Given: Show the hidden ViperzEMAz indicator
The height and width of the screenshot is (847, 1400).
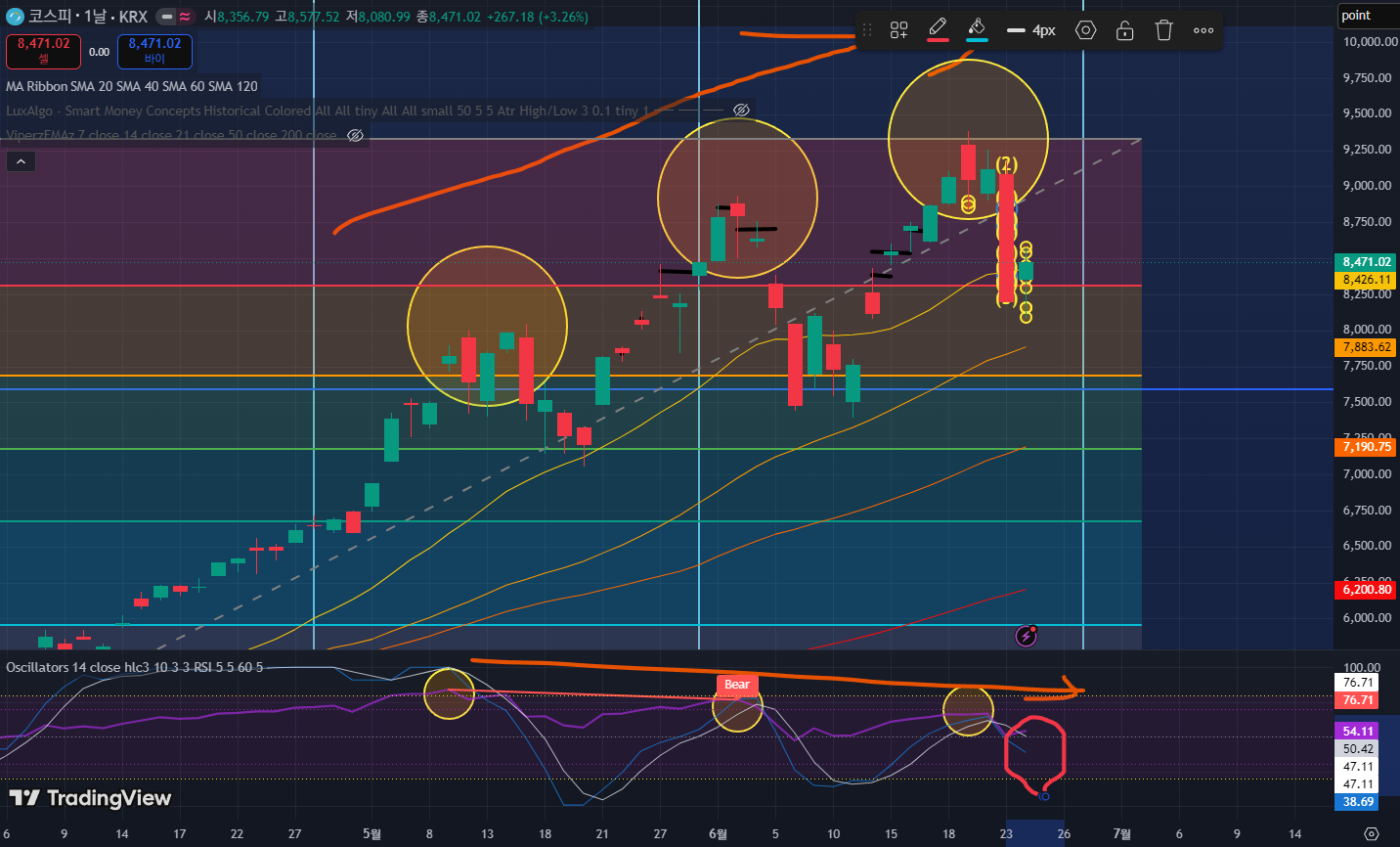Looking at the screenshot, I should [355, 135].
